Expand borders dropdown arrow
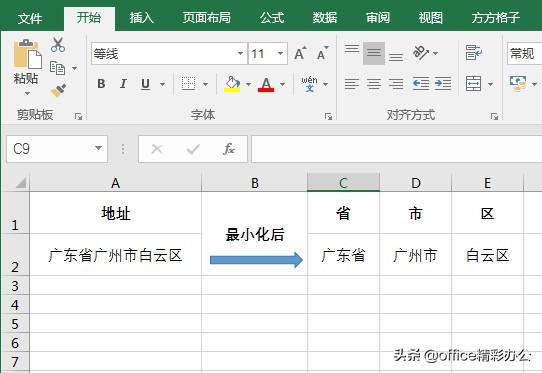 (205, 84)
